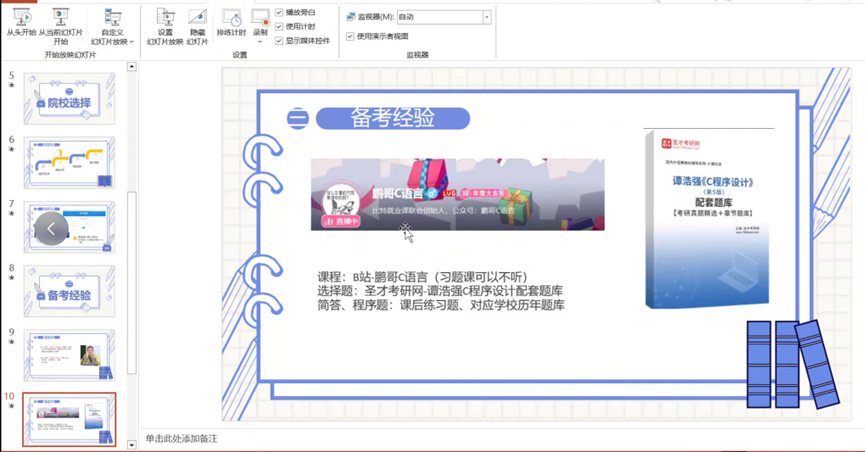Click 排练计时 rehearse timings icon

(231, 18)
